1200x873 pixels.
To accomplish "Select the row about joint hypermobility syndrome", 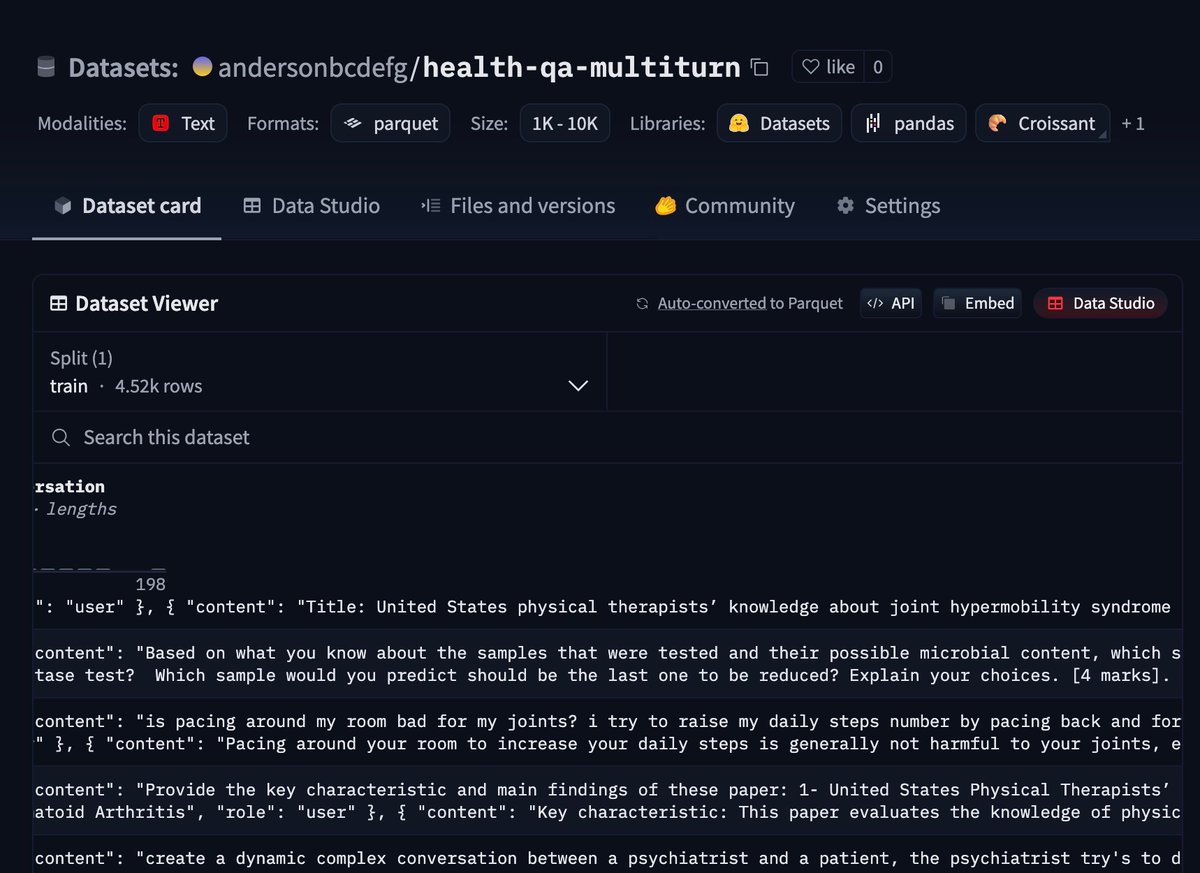I will 608,607.
